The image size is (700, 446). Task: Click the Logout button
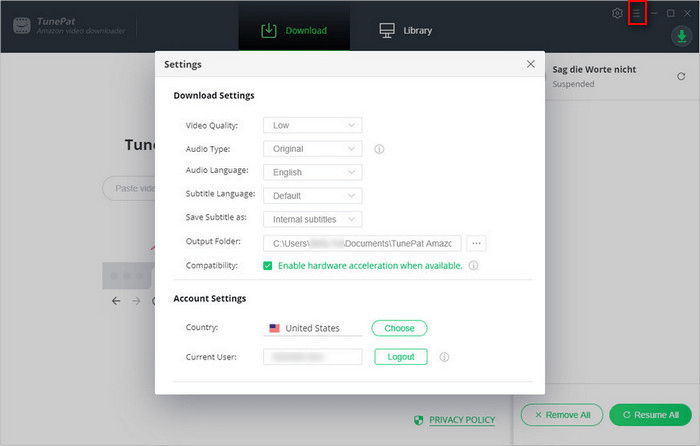[x=400, y=357]
